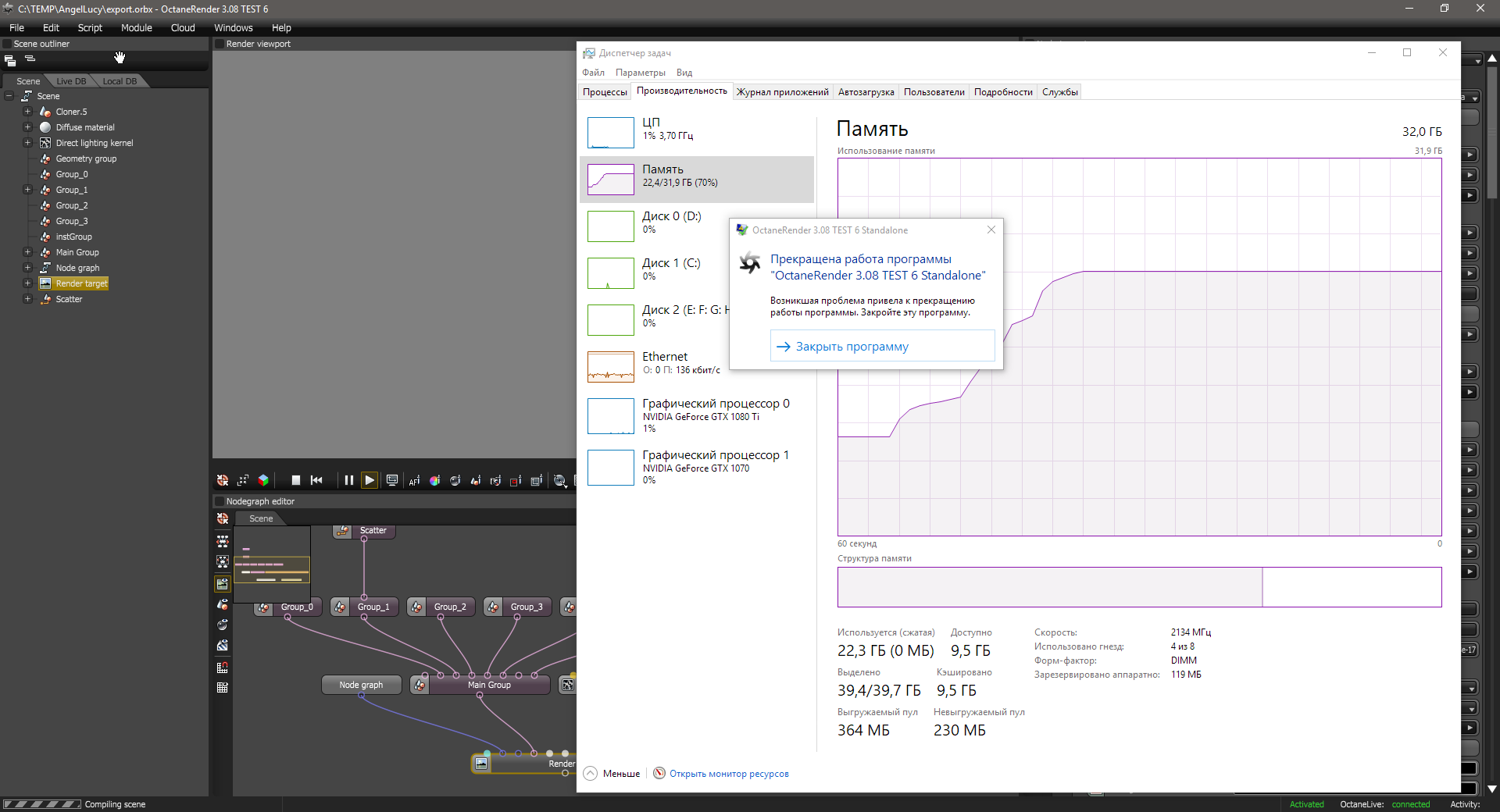Open the Script menu in OctaneRender
Viewport: 1500px width, 812px height.
pyautogui.click(x=90, y=28)
